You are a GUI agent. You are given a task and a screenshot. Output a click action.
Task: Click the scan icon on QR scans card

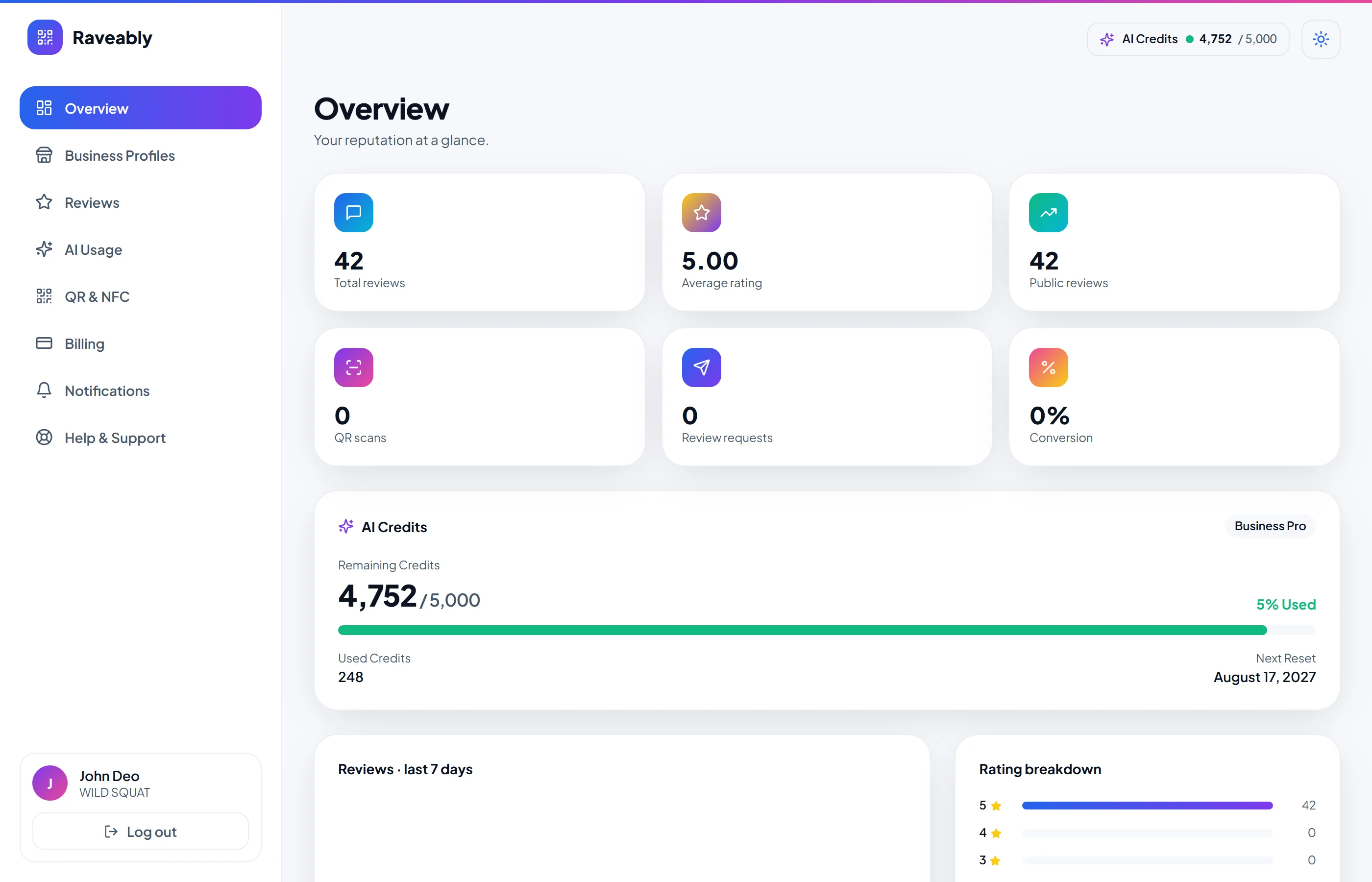tap(353, 367)
